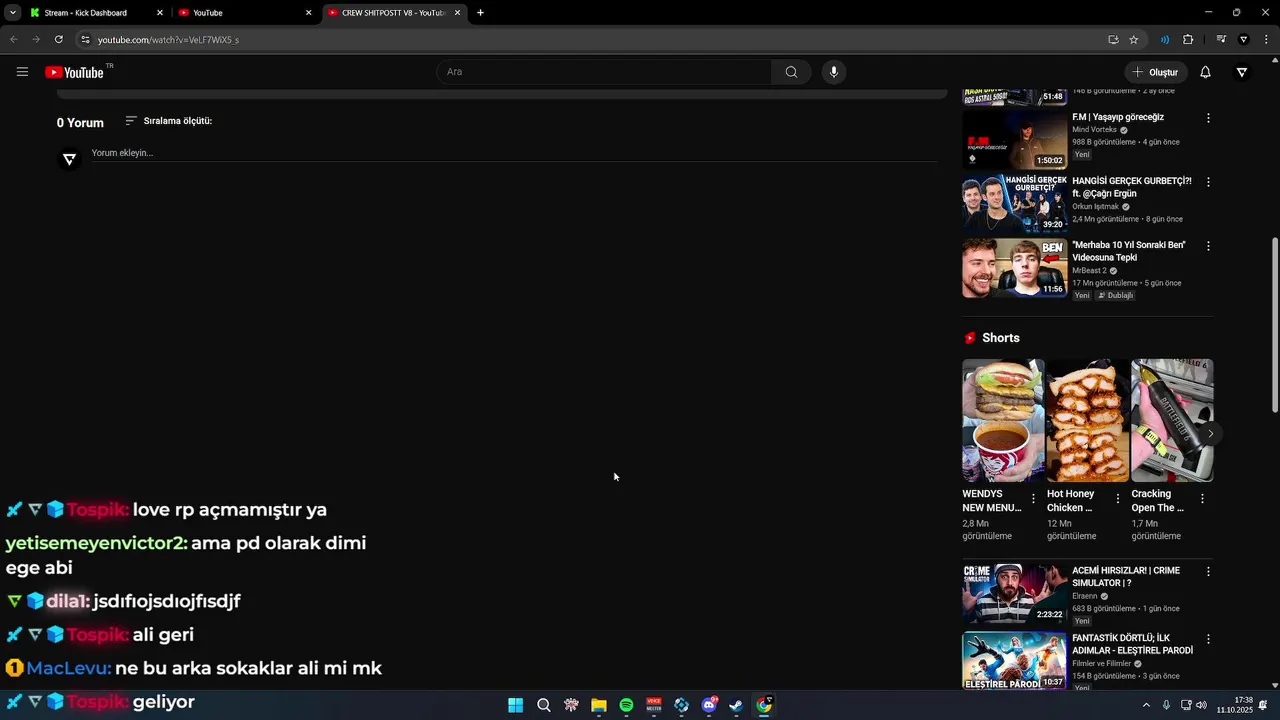Open the YouTube account avatar menu
The width and height of the screenshot is (1280, 720).
(x=1241, y=72)
